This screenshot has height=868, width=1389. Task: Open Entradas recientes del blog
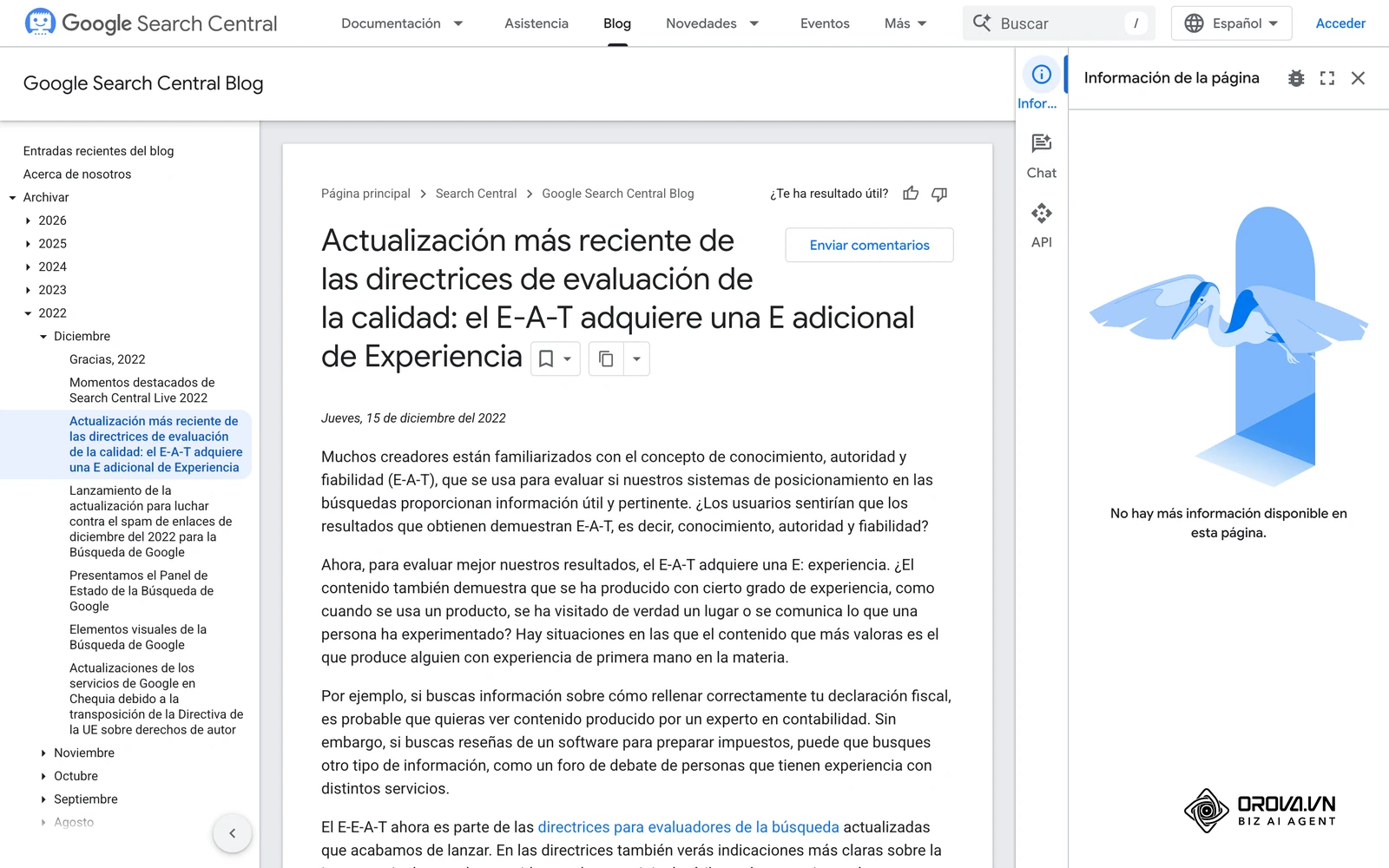click(98, 151)
